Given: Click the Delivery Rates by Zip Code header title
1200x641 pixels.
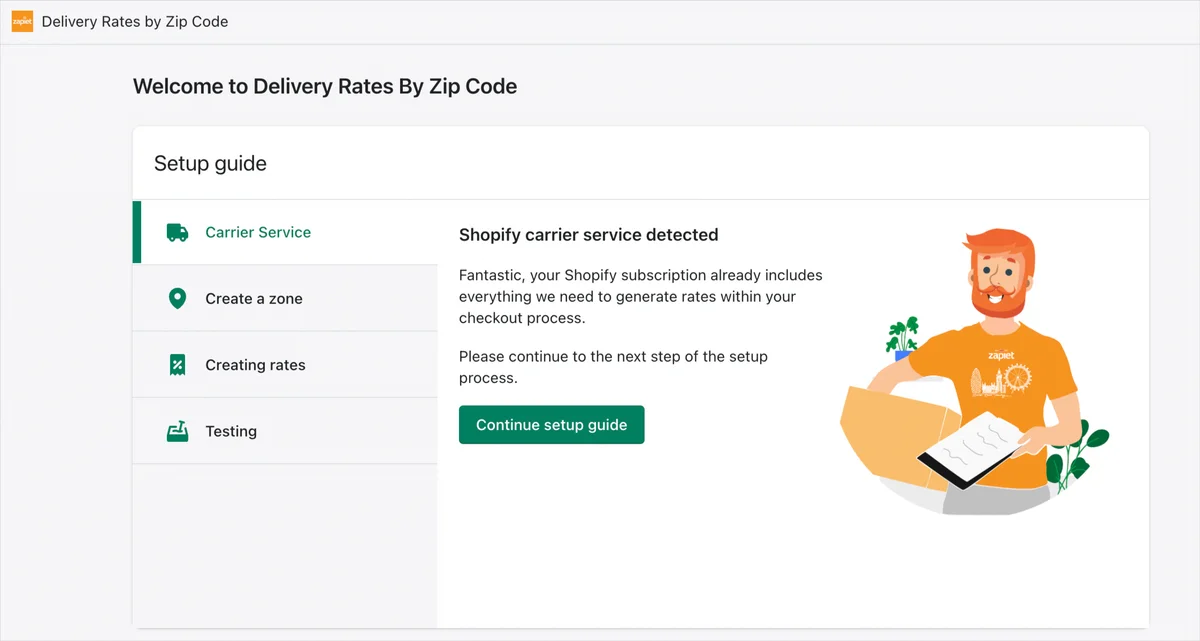Looking at the screenshot, I should click(135, 21).
